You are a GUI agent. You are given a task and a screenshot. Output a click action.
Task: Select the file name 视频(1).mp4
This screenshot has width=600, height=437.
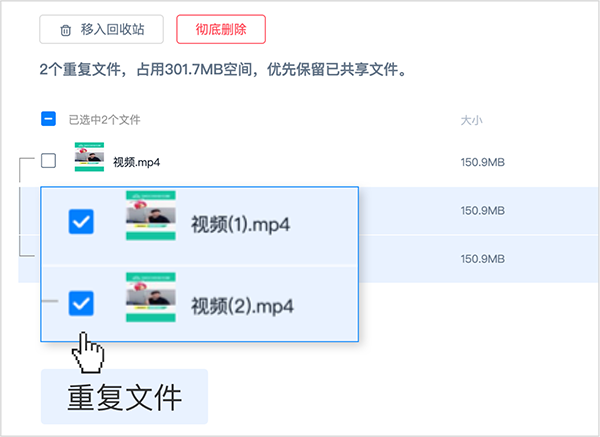(240, 223)
